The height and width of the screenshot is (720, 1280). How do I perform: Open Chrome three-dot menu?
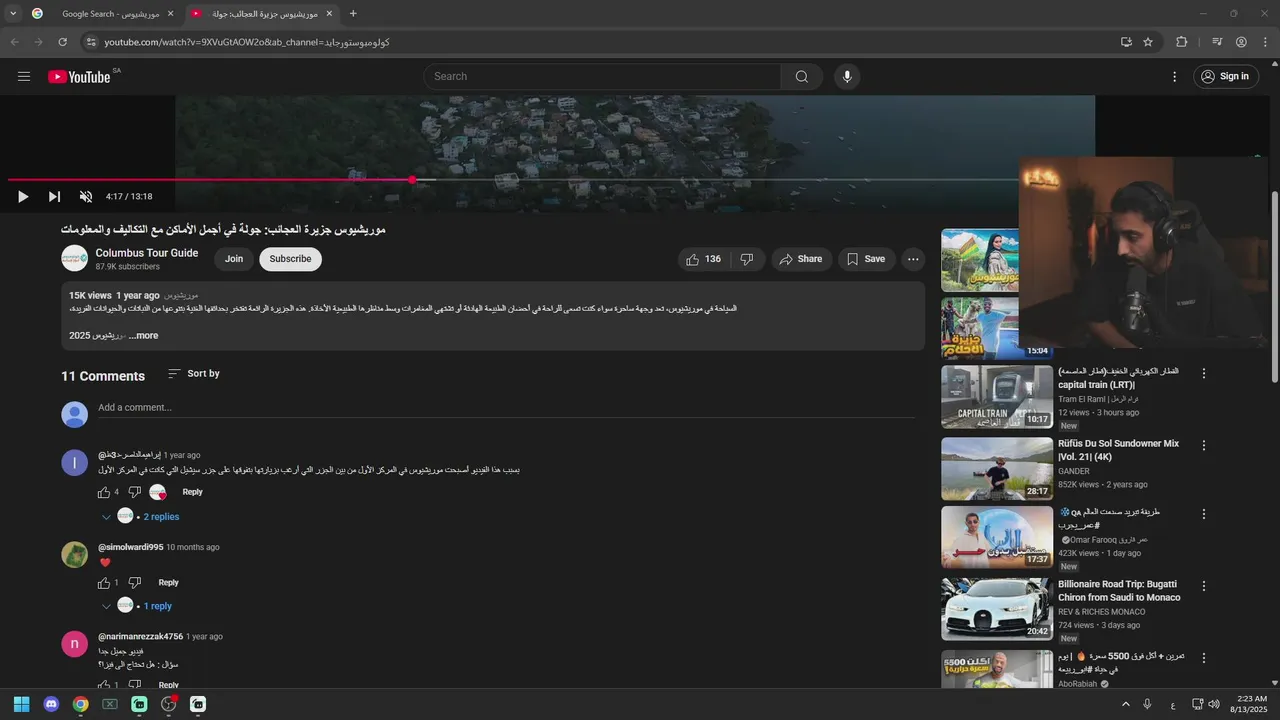point(1264,42)
